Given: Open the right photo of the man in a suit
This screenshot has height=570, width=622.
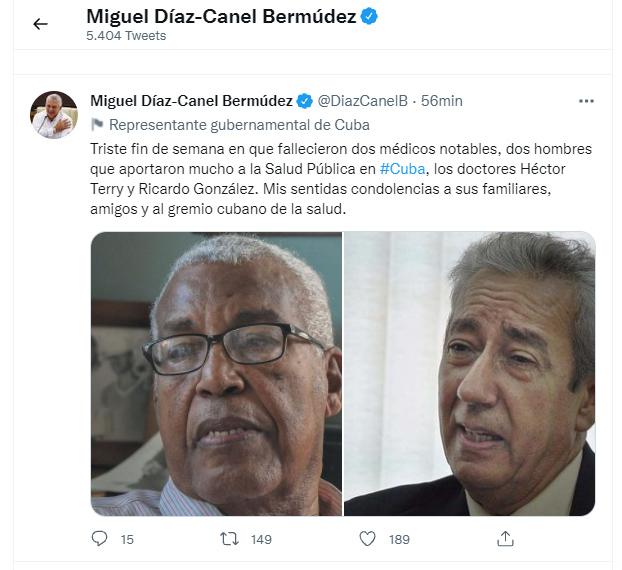Looking at the screenshot, I should click(x=469, y=374).
